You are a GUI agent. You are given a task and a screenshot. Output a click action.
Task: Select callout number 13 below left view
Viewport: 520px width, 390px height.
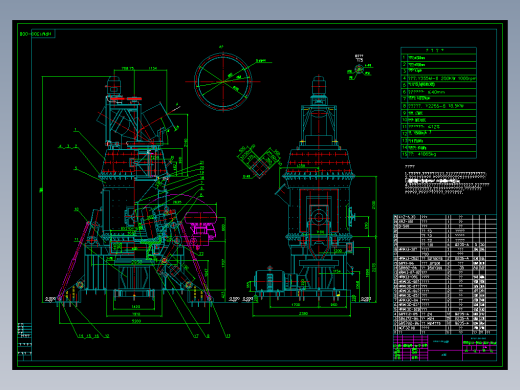click(228, 336)
